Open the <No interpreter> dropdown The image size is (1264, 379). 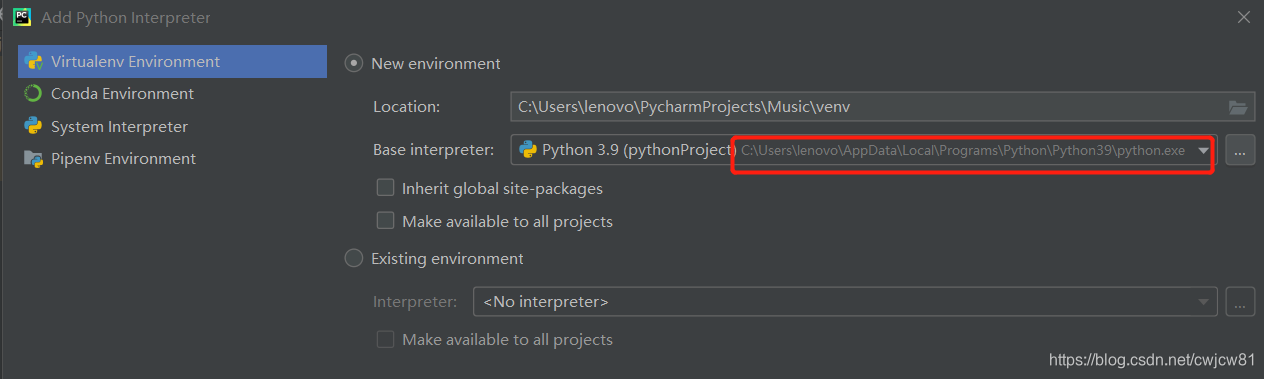click(845, 301)
